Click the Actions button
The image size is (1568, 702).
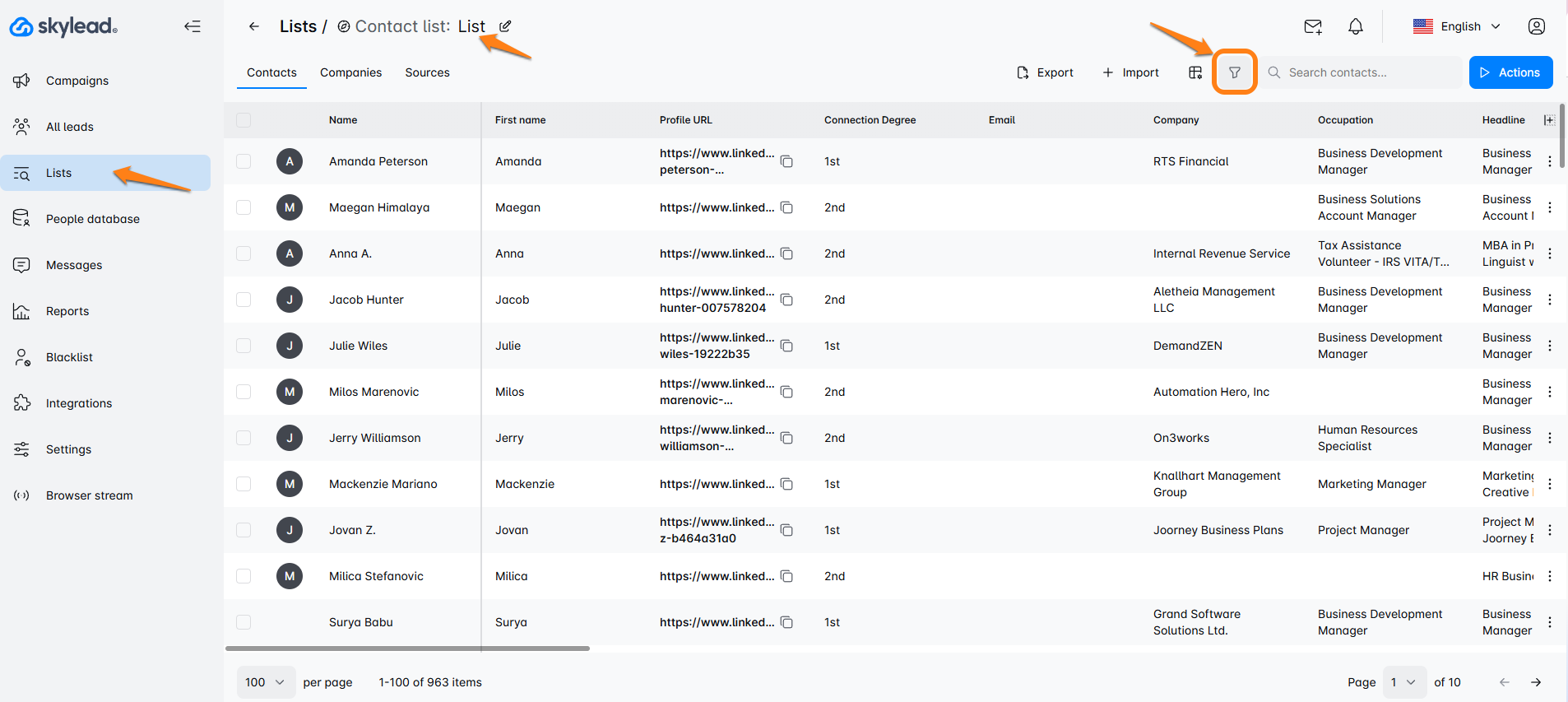[1510, 72]
